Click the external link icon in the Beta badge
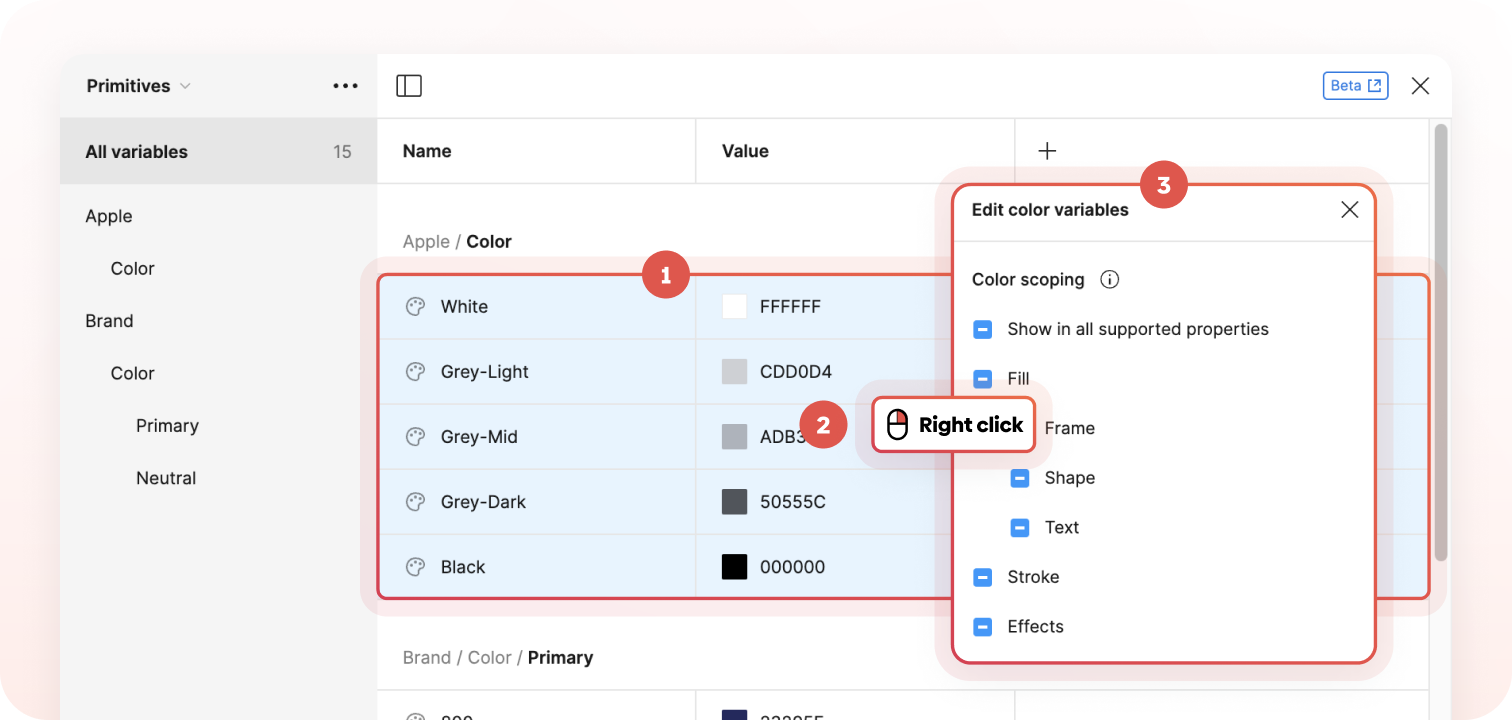The height and width of the screenshot is (720, 1512). point(1373,85)
